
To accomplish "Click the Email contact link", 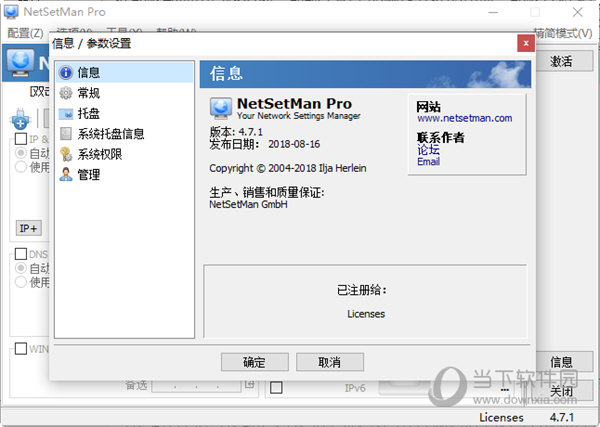I will [428, 161].
